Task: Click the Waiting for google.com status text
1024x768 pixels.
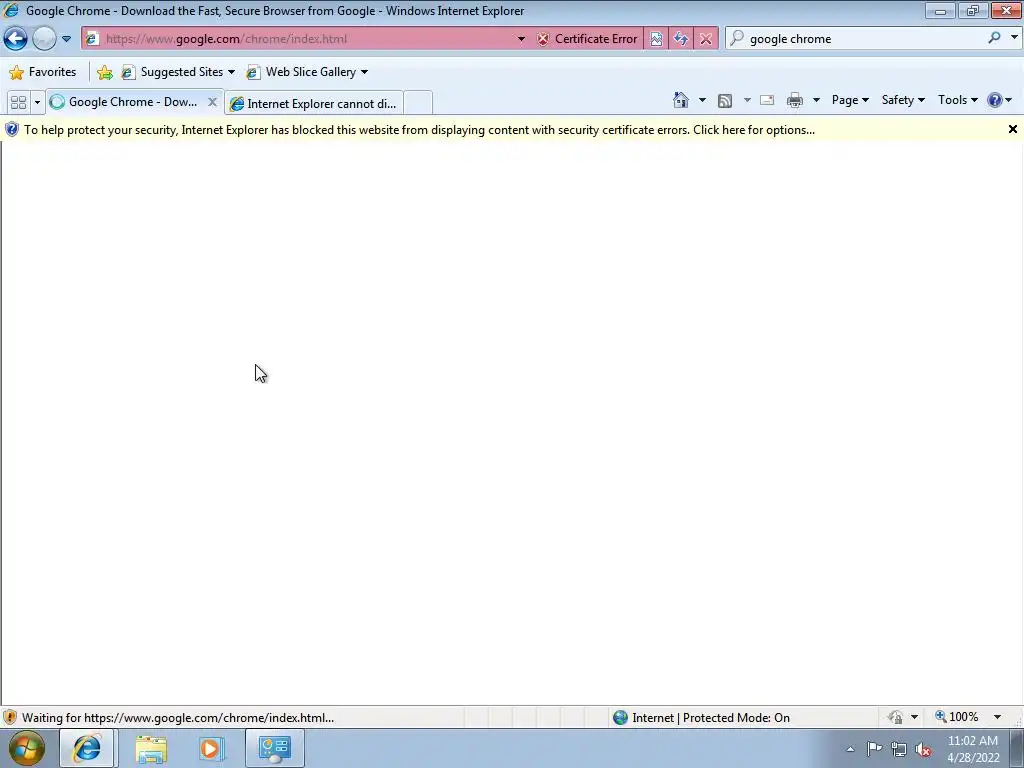Action: 178,718
